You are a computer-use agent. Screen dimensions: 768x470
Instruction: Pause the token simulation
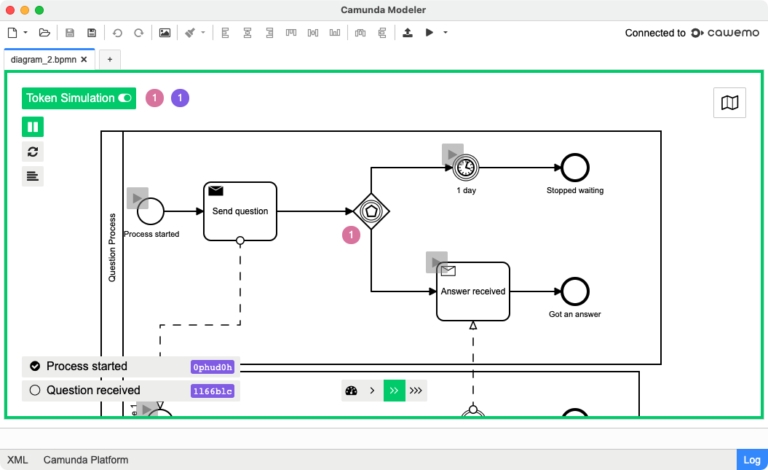point(33,127)
